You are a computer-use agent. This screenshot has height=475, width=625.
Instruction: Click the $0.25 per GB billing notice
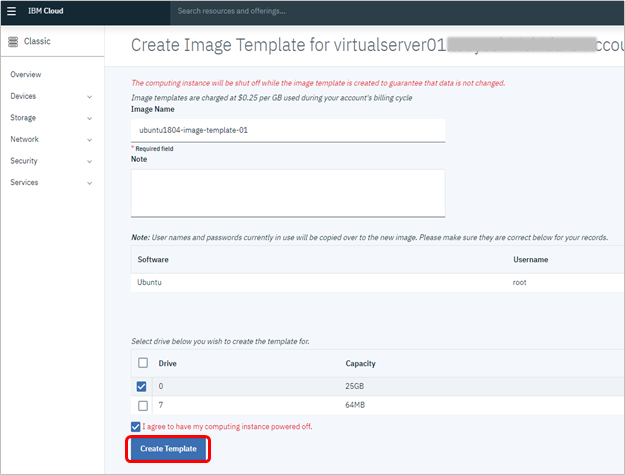[x=271, y=98]
